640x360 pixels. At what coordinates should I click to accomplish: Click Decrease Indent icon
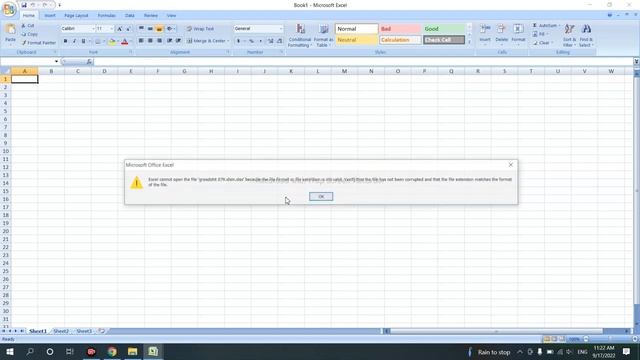169,41
